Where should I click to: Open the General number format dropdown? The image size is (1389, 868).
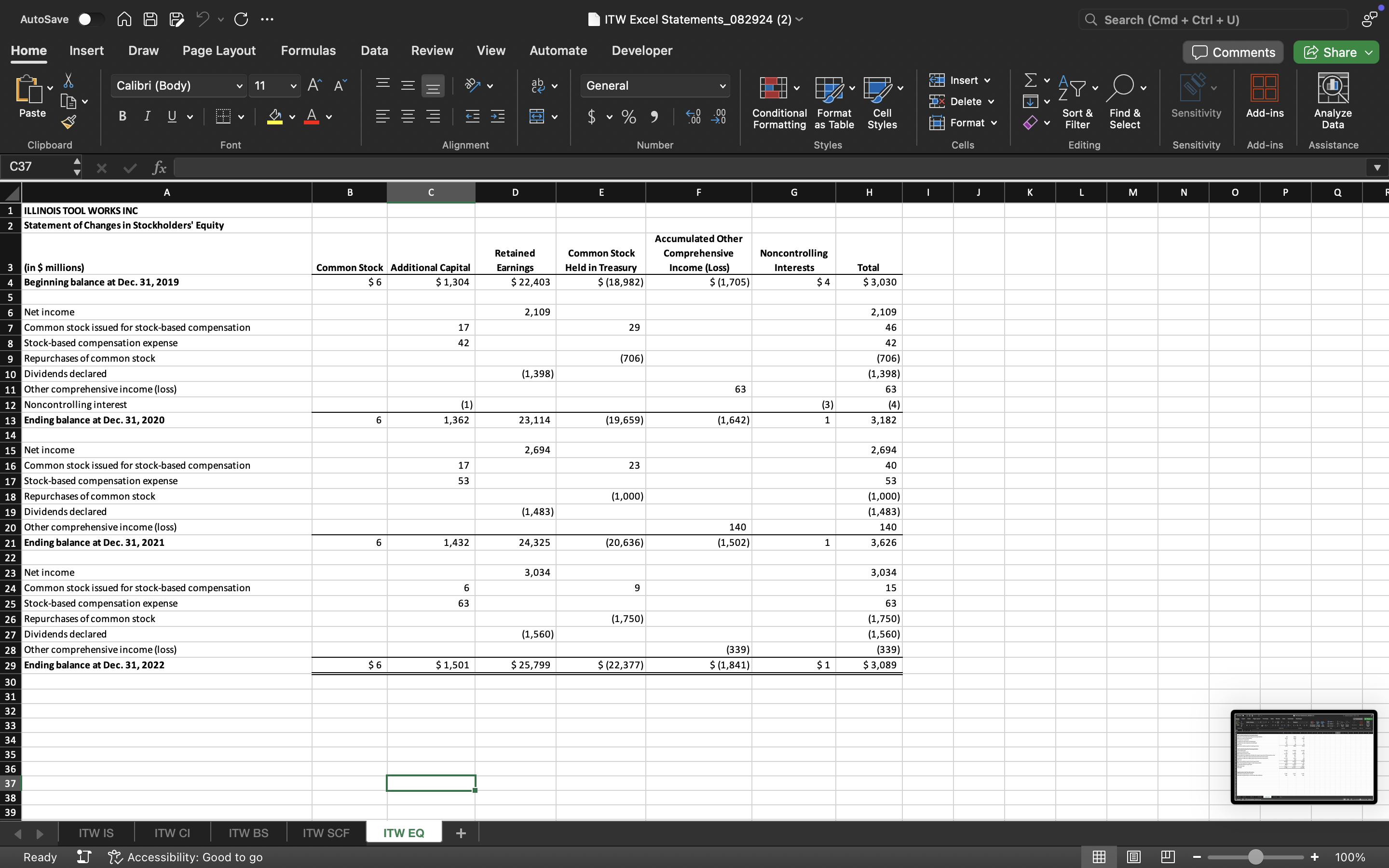(x=722, y=86)
